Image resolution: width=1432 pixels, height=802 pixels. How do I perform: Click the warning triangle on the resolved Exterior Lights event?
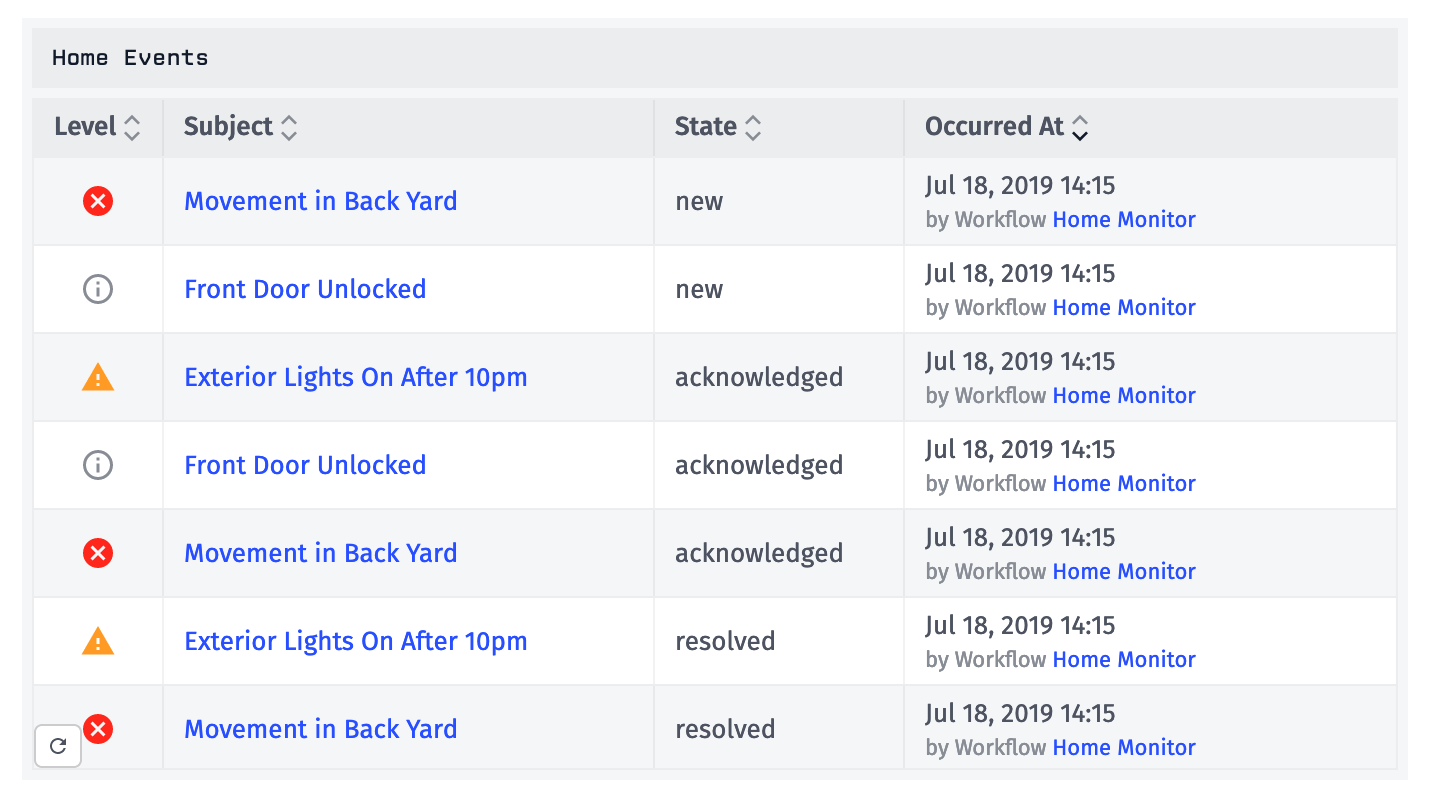point(97,641)
